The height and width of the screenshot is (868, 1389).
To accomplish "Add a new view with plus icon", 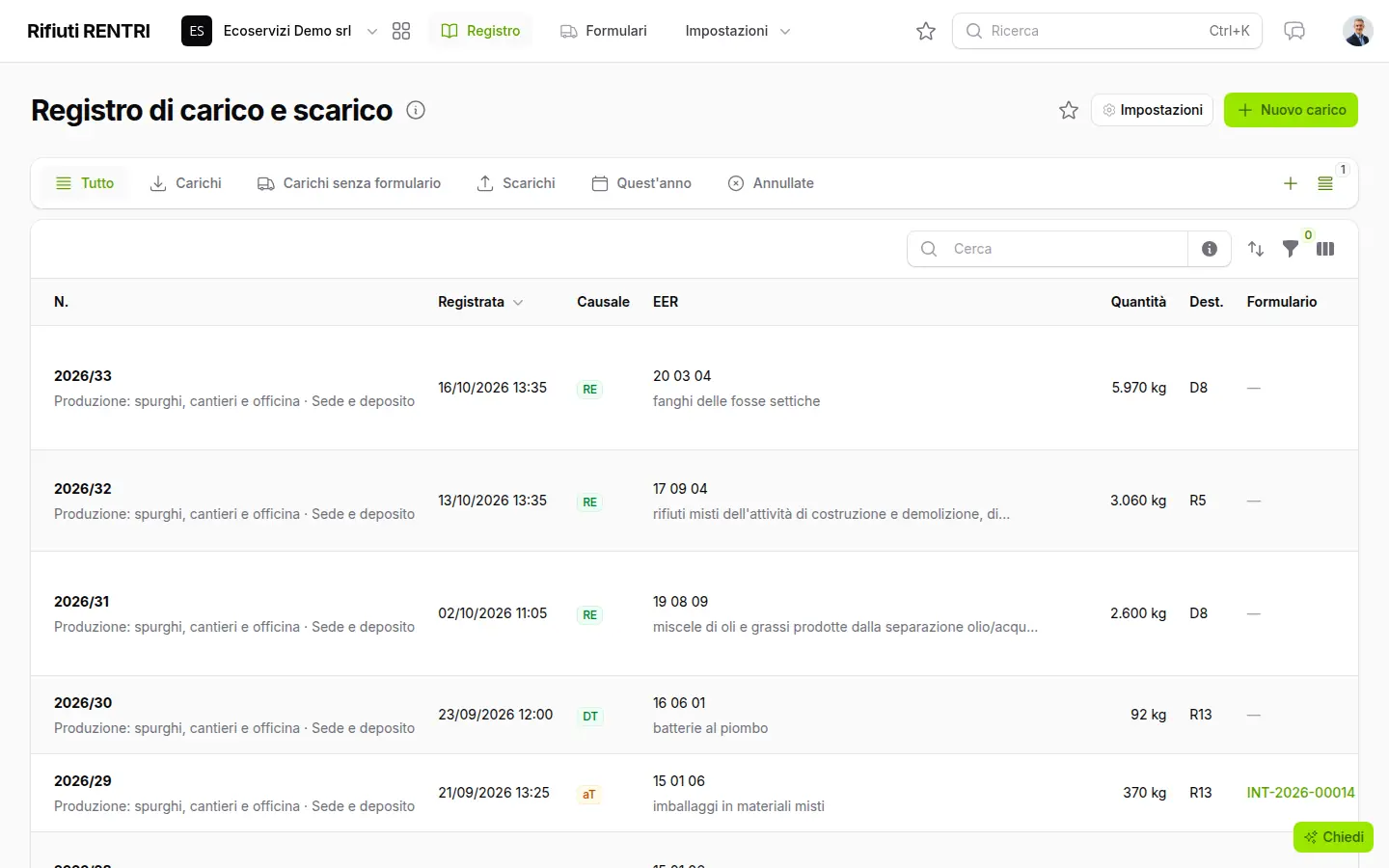I will tap(1291, 183).
